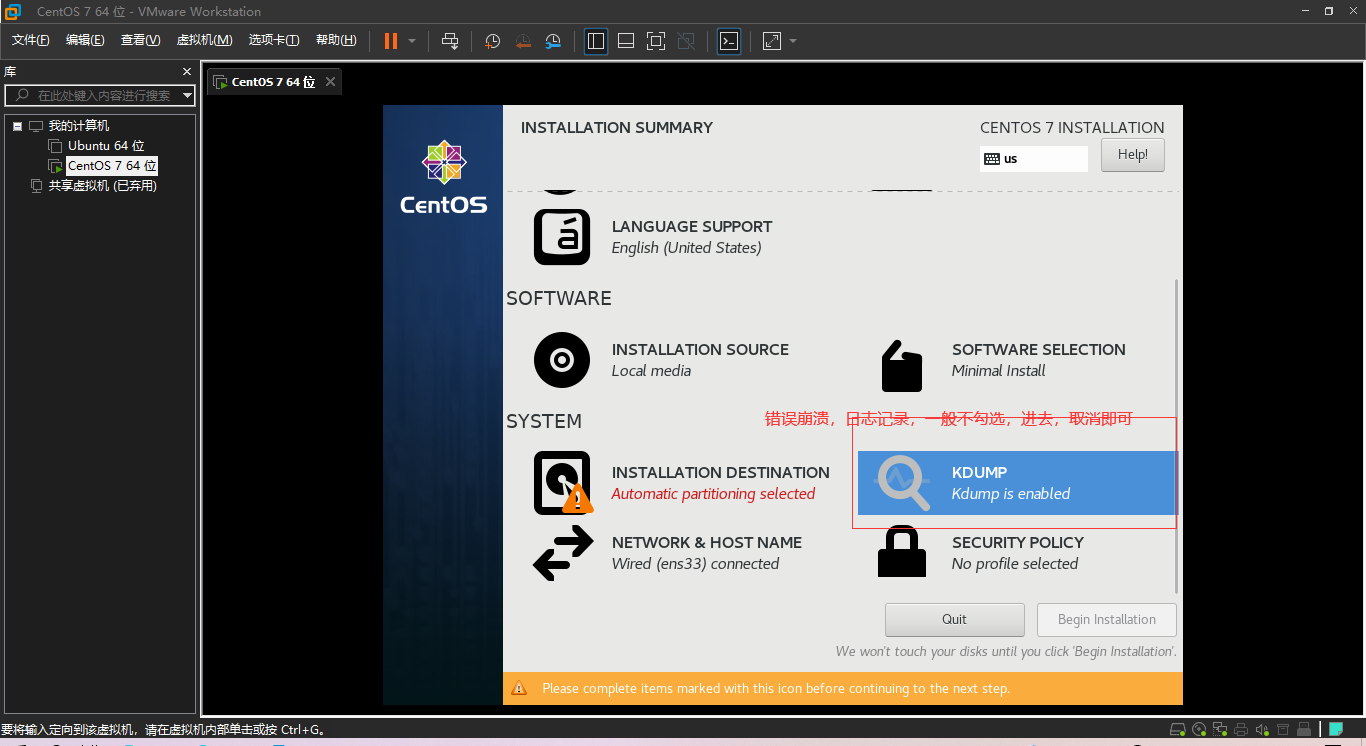
Task: Open the 虚拟机(M) menu
Action: coord(204,40)
